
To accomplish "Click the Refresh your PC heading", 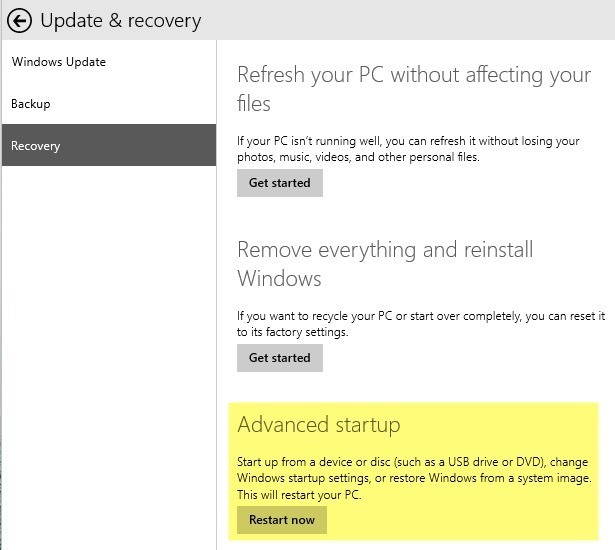I will [414, 75].
